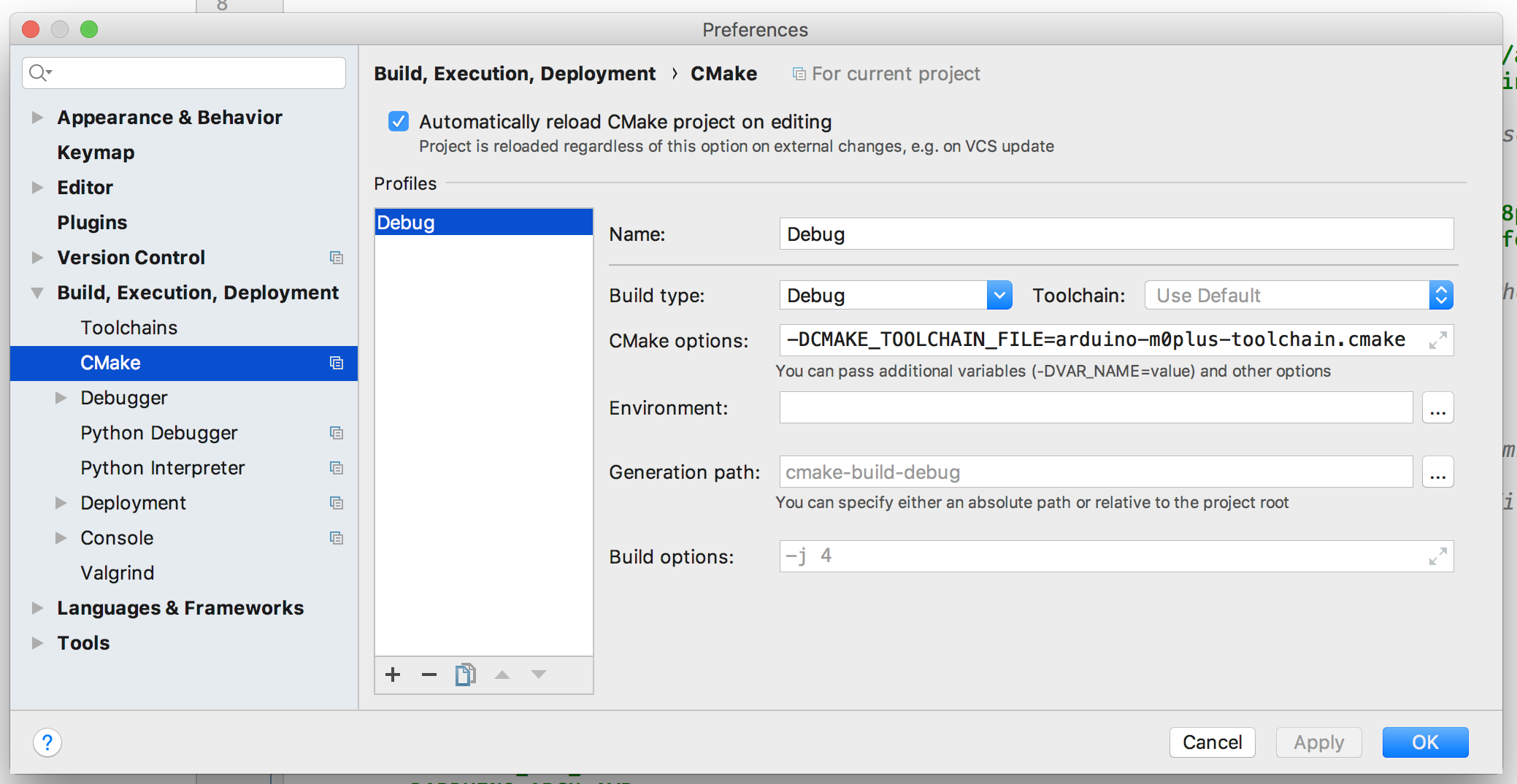Viewport: 1517px width, 784px height.
Task: Open help via the question mark icon
Action: click(x=47, y=742)
